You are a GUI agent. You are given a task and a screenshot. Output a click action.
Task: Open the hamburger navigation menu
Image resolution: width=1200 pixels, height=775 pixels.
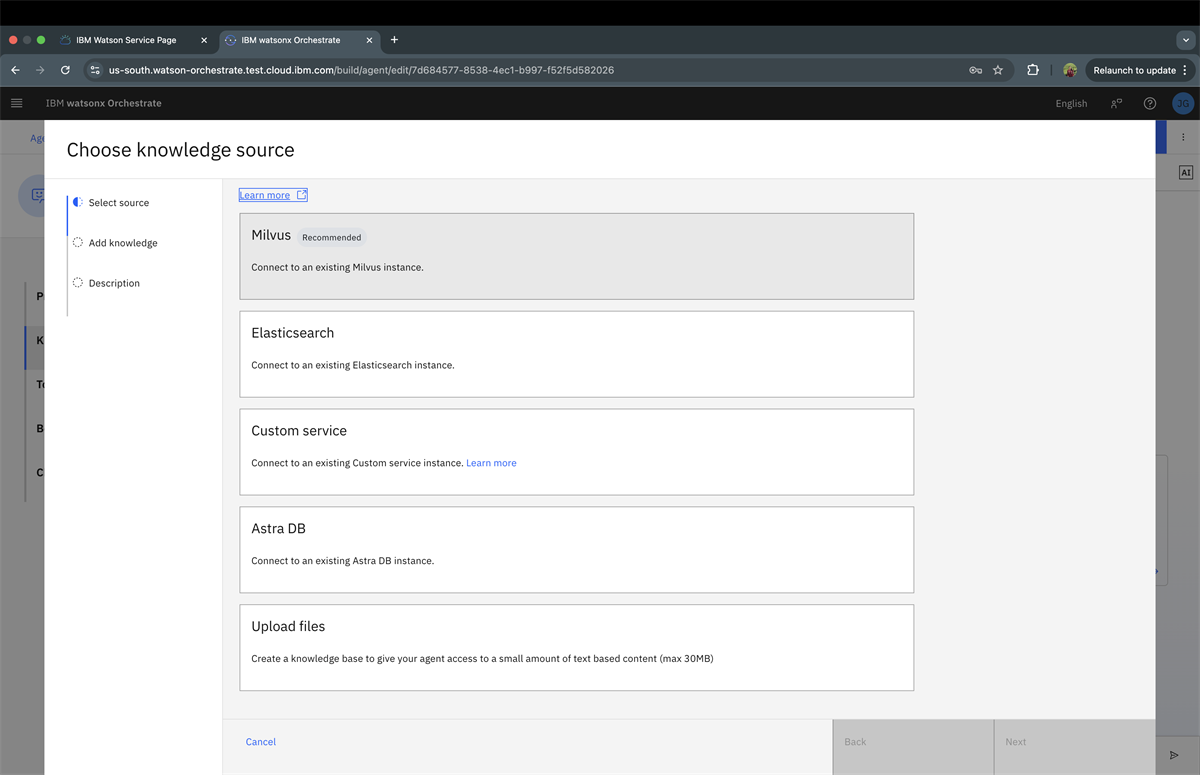tap(16, 103)
